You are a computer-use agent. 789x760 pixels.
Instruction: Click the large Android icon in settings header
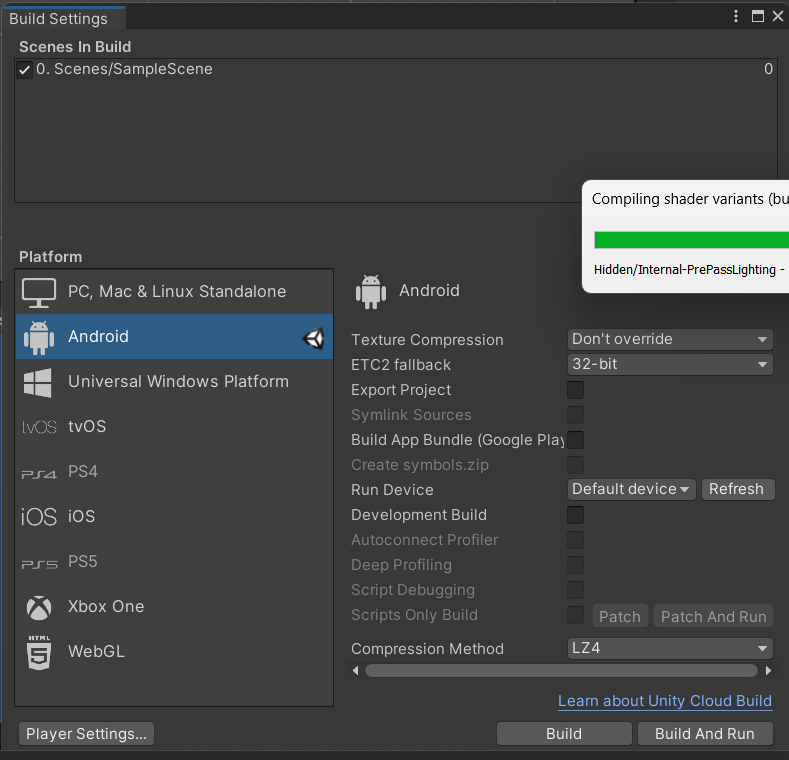pos(371,291)
